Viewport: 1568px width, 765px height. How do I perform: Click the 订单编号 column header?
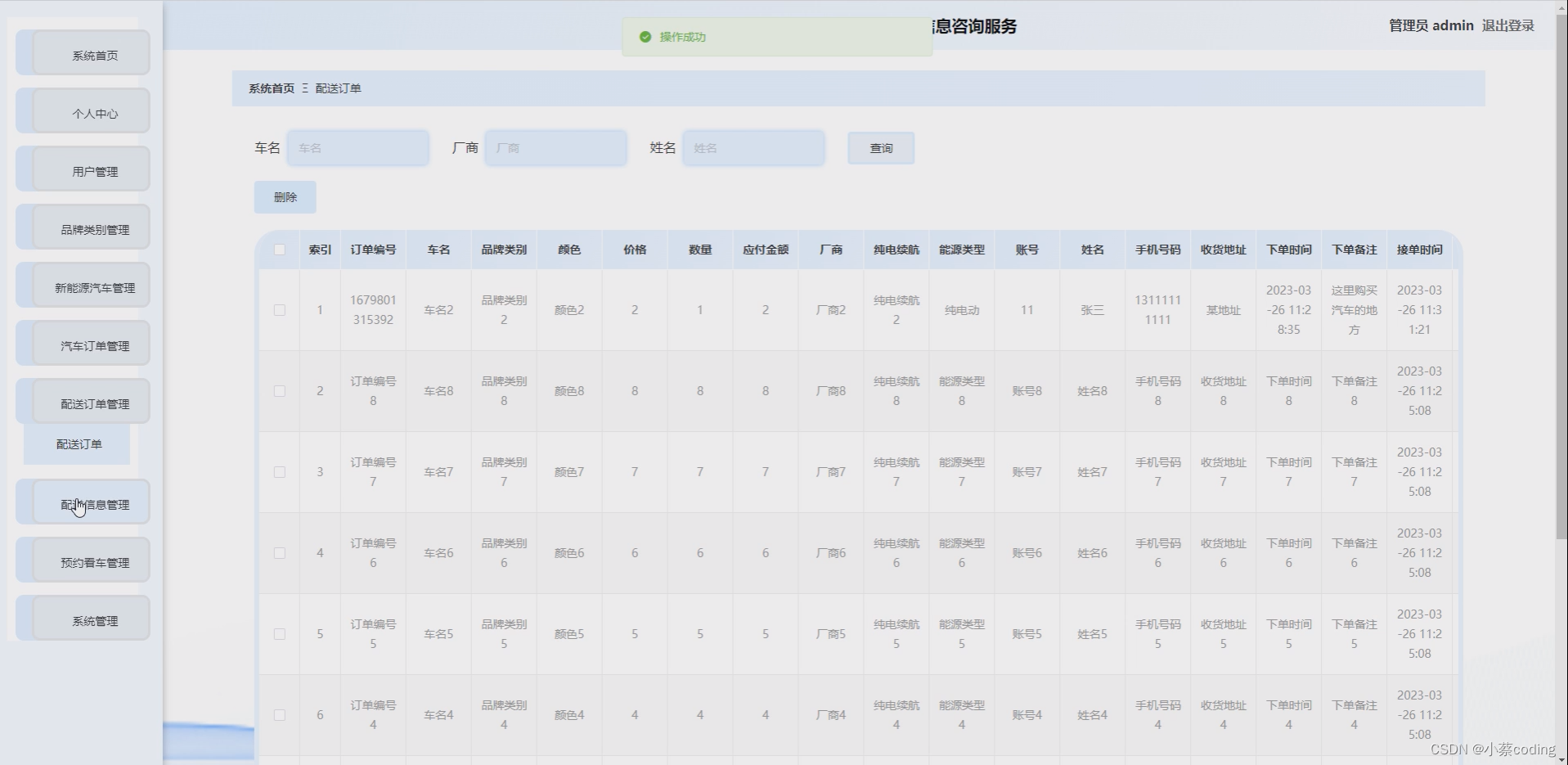373,250
